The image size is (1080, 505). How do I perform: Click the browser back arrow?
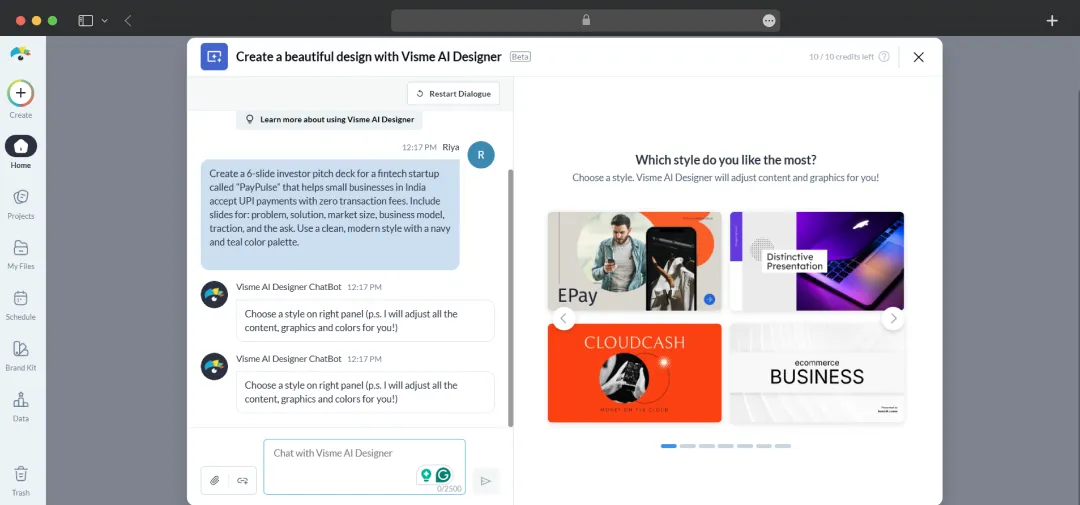pos(128,21)
